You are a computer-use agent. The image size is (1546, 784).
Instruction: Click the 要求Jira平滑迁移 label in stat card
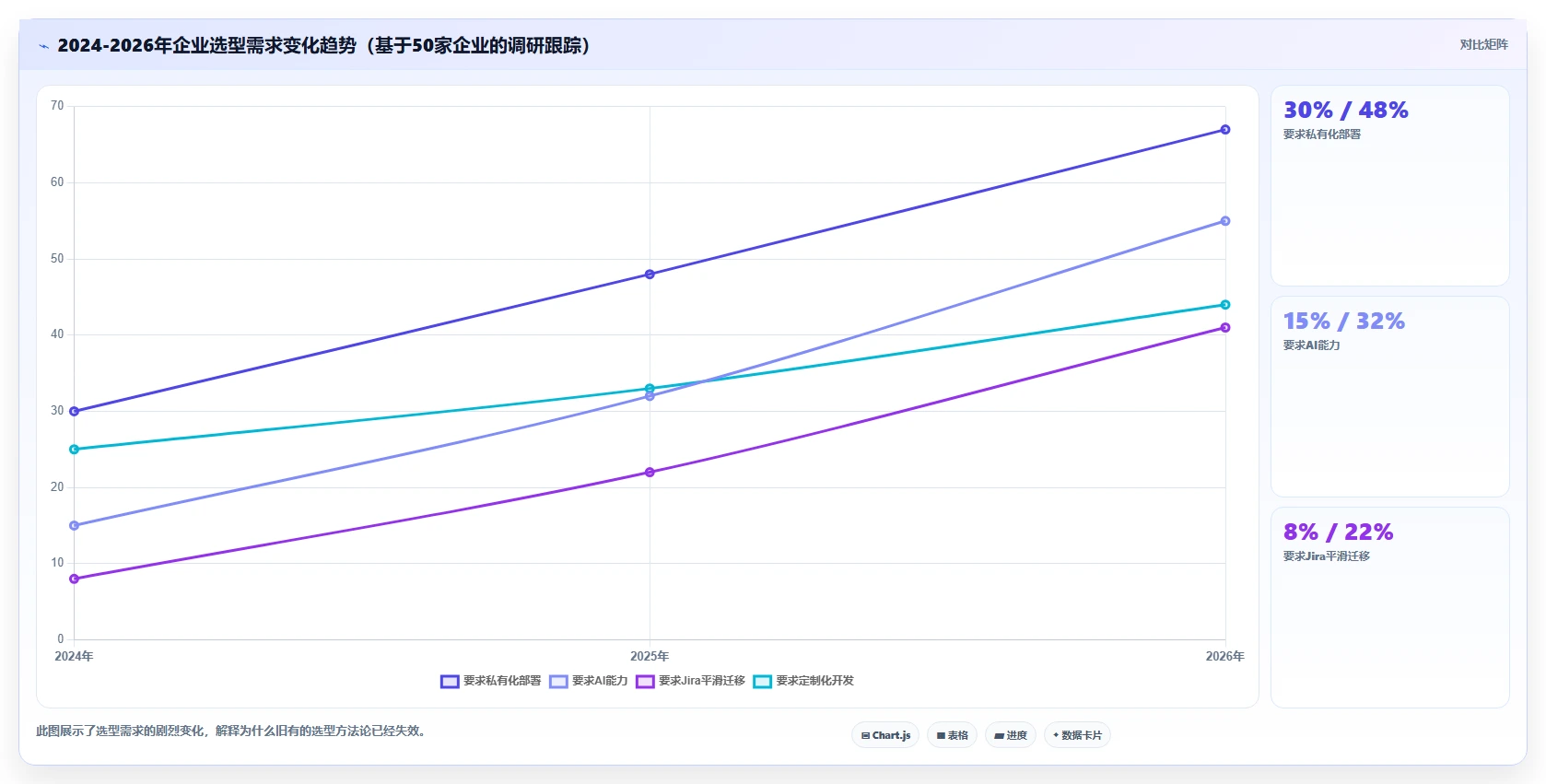coord(1326,556)
